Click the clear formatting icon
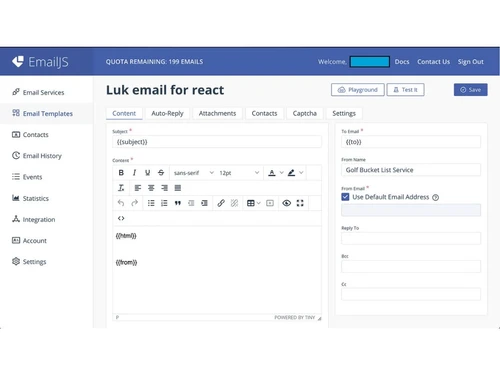Image resolution: width=500 pixels, height=375 pixels. 121,188
